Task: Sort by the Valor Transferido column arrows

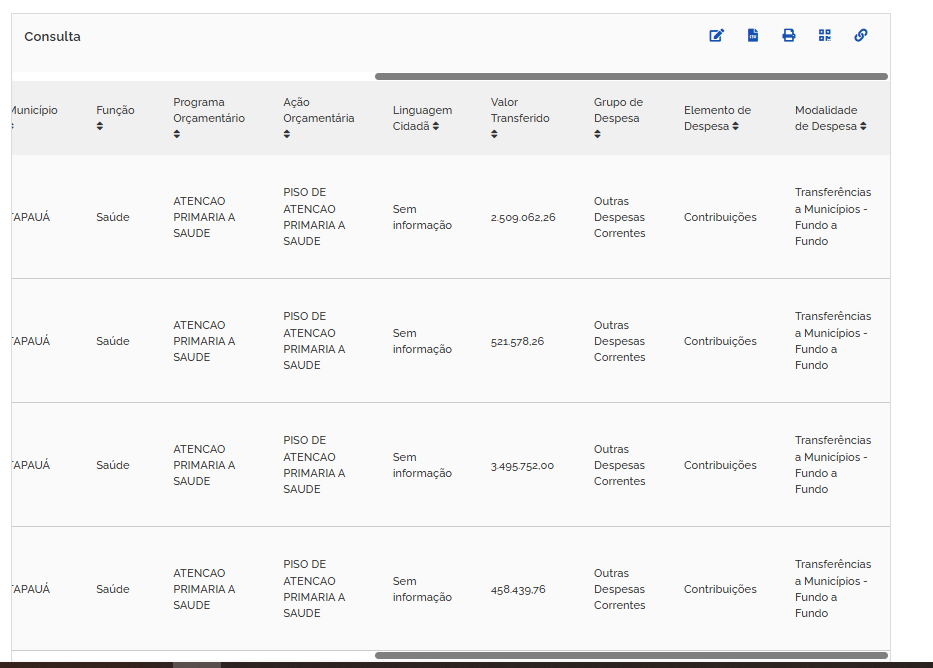Action: click(494, 134)
